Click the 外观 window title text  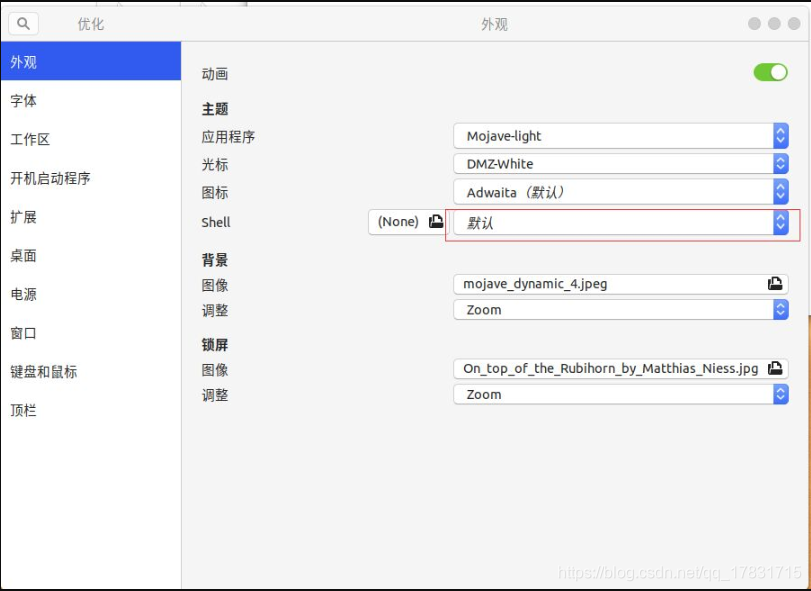(494, 24)
